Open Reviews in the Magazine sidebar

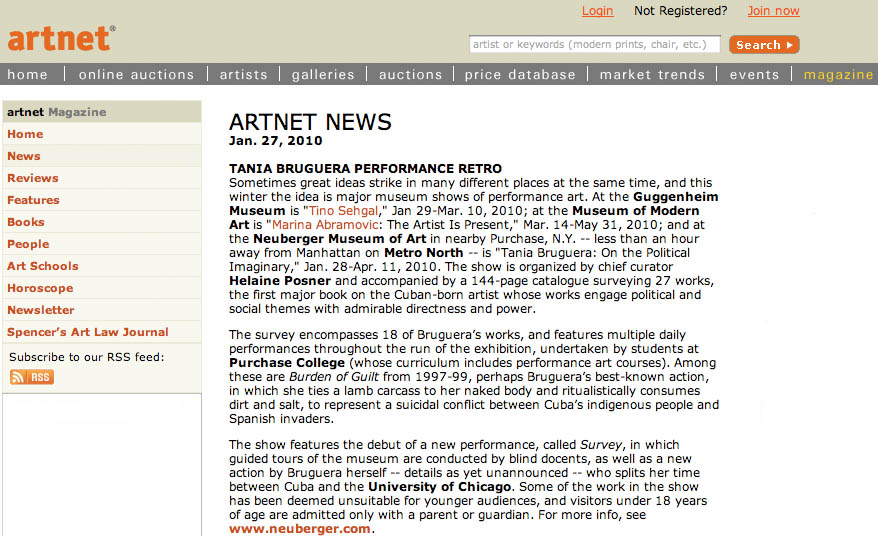point(33,178)
